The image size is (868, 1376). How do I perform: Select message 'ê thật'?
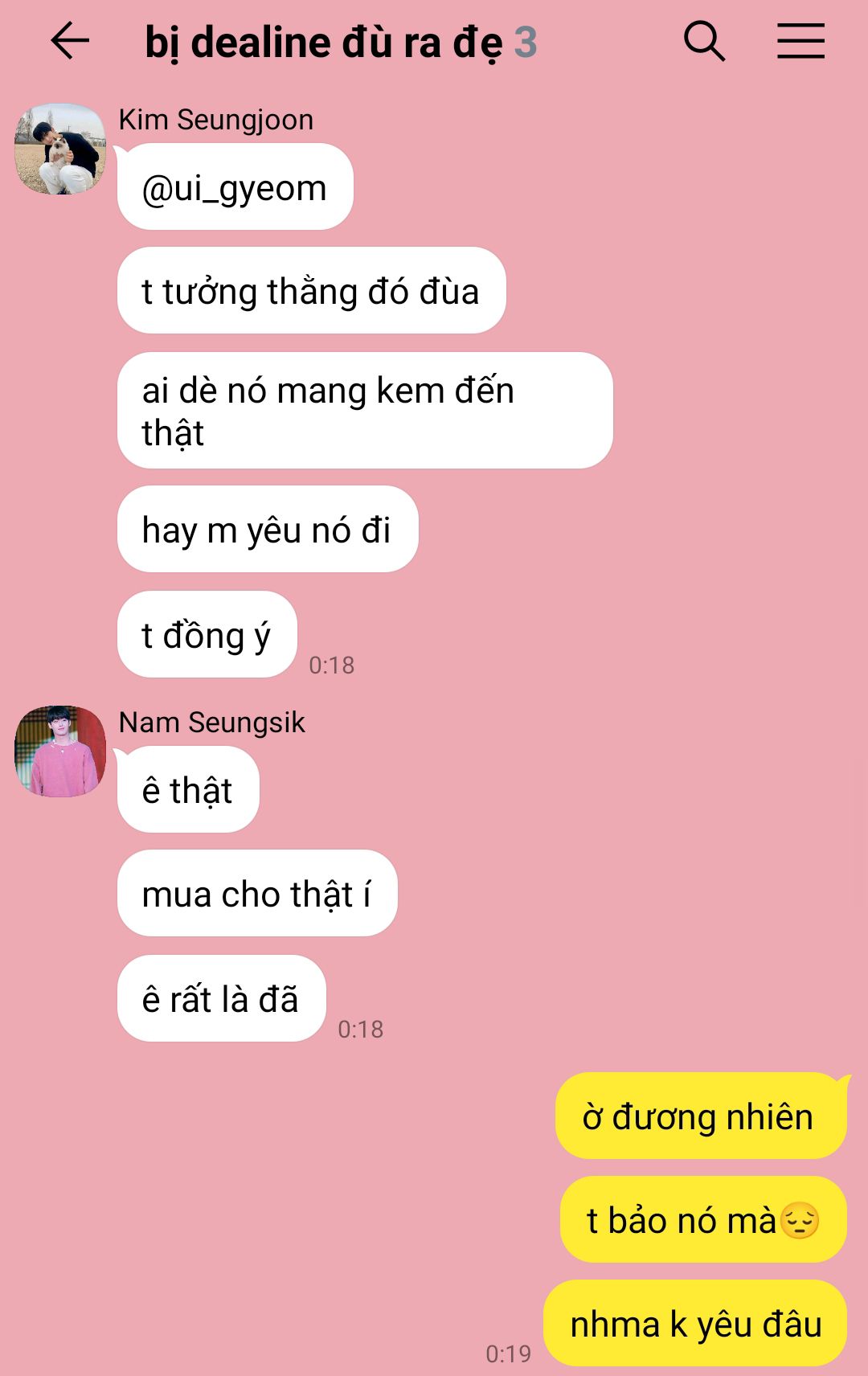pyautogui.click(x=188, y=789)
